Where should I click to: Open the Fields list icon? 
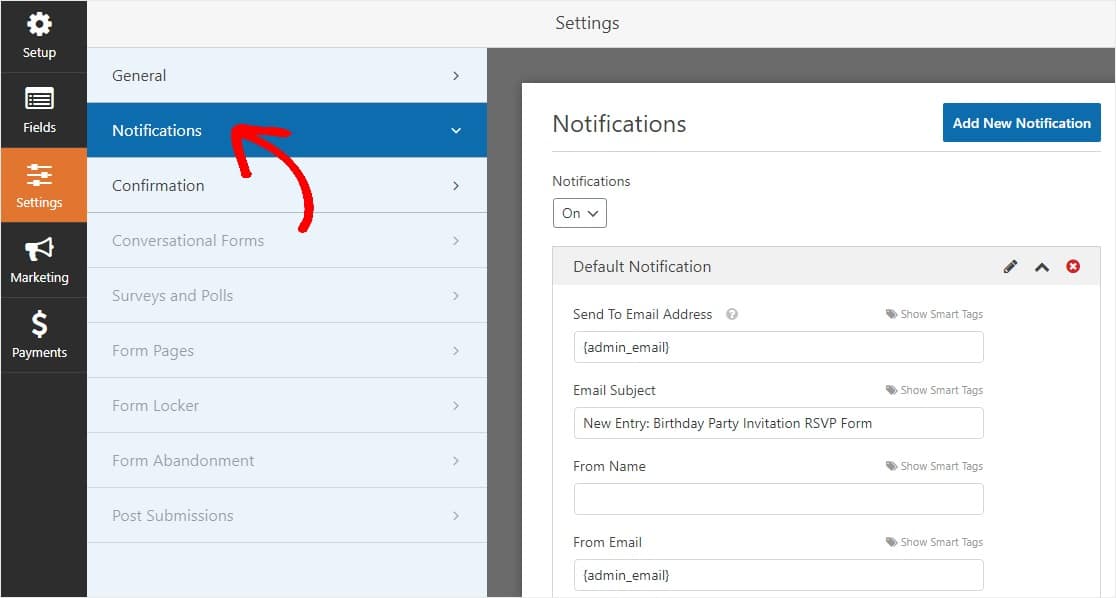pyautogui.click(x=39, y=98)
